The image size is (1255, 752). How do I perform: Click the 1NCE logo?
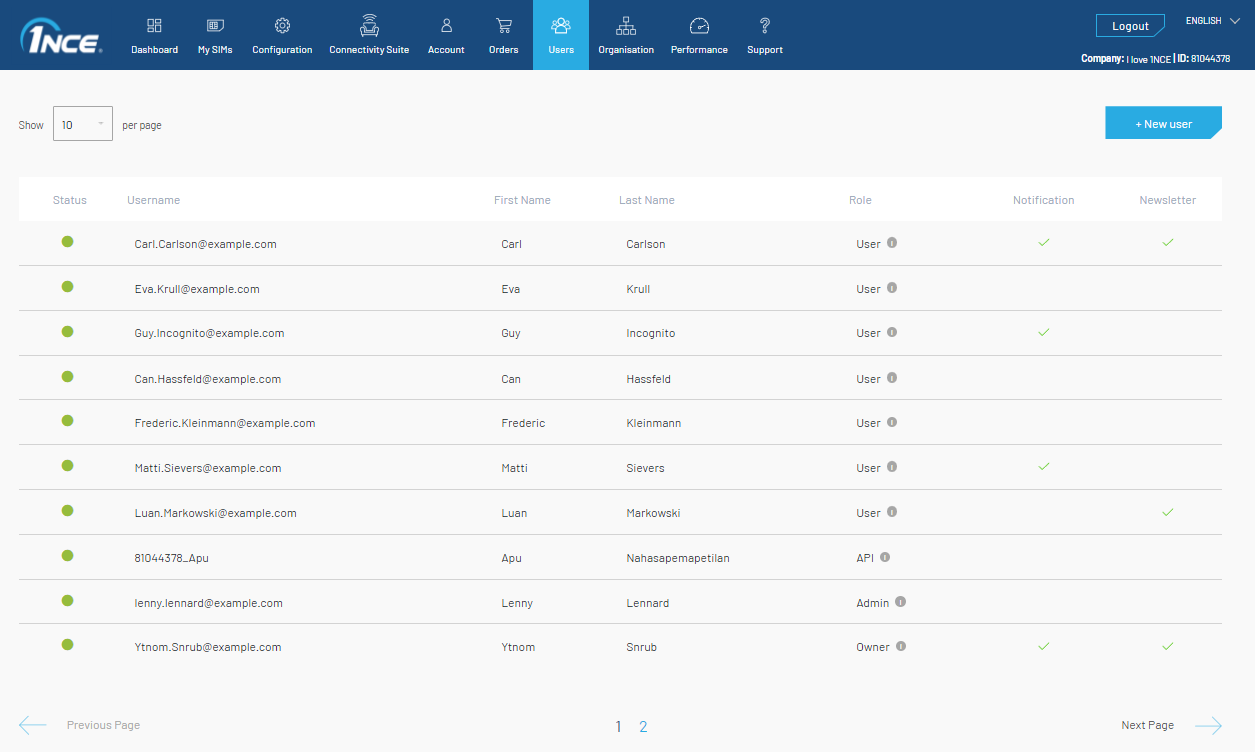60,36
